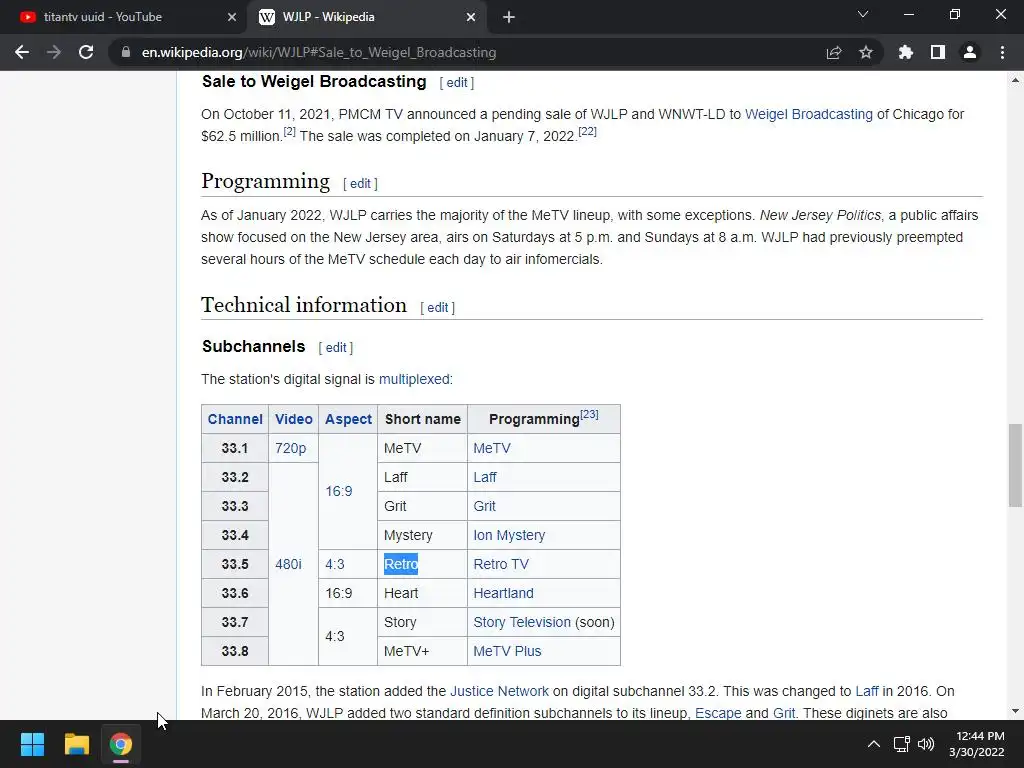Open the MeTV Plus link
The height and width of the screenshot is (768, 1024).
coord(507,651)
